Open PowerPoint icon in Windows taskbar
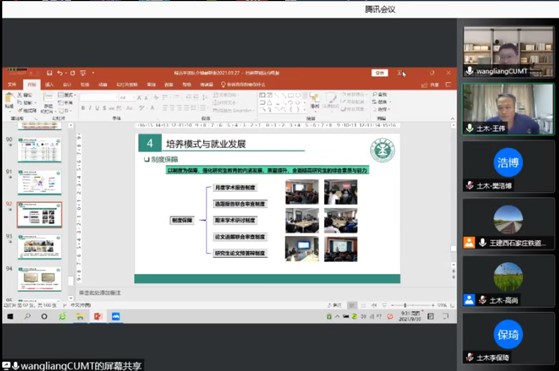 [98, 316]
